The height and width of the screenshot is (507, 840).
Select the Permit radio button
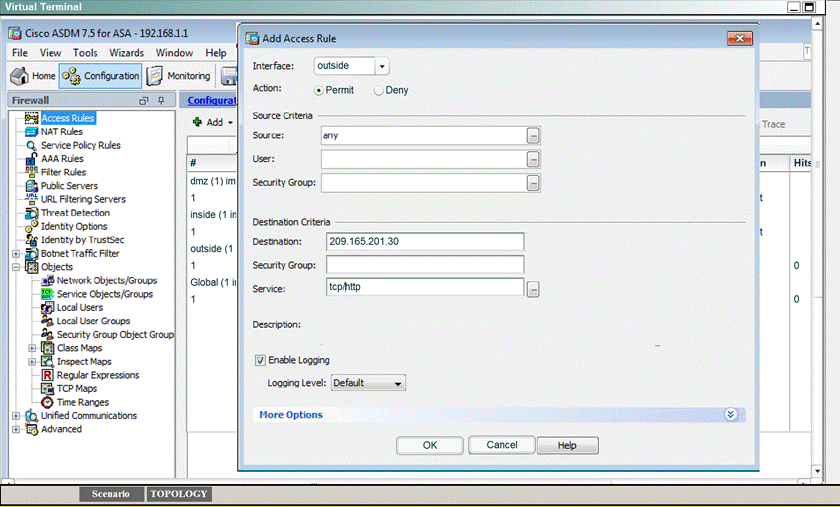coord(319,91)
